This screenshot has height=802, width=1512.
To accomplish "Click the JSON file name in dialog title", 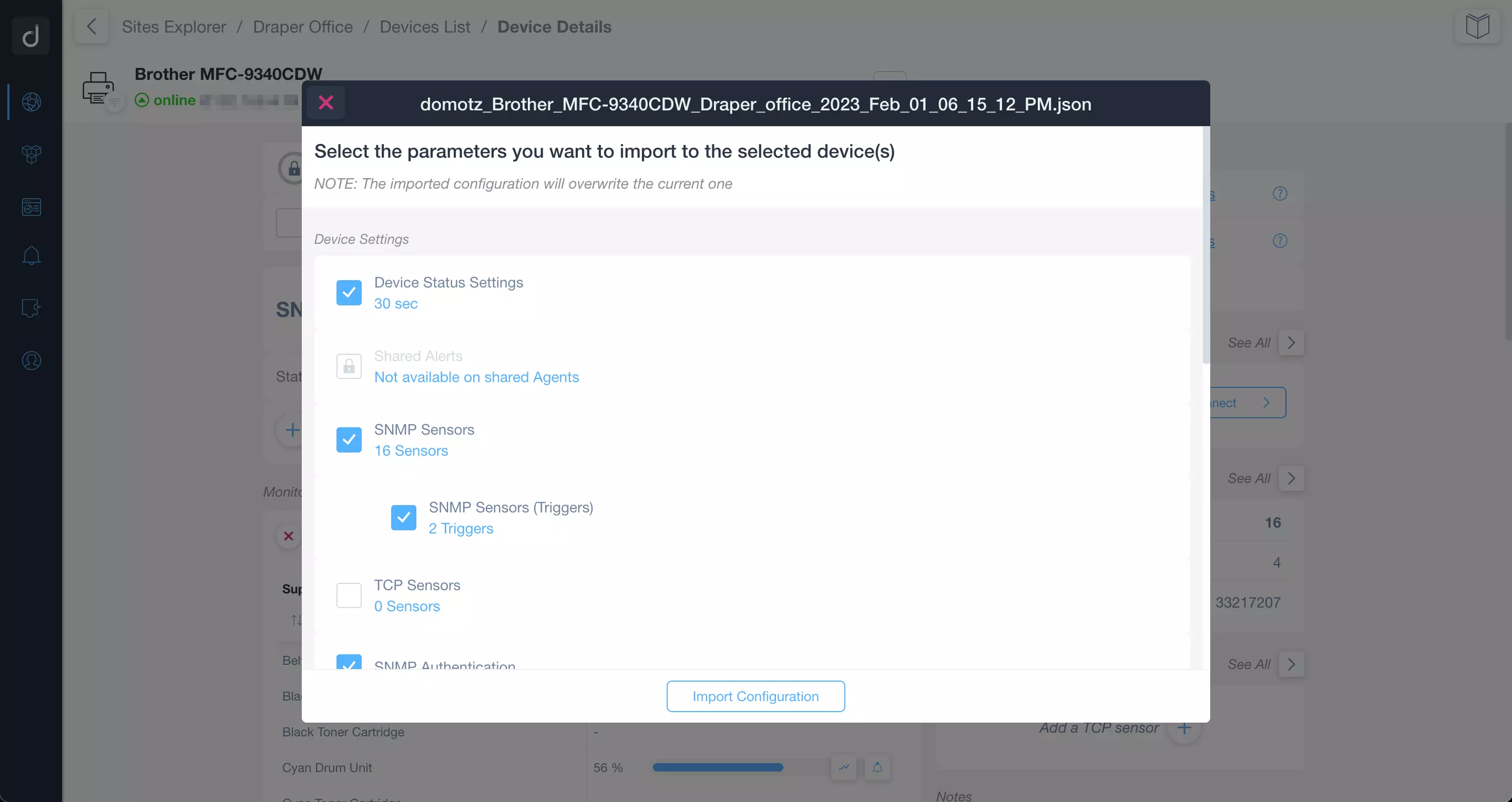I will pyautogui.click(x=755, y=104).
